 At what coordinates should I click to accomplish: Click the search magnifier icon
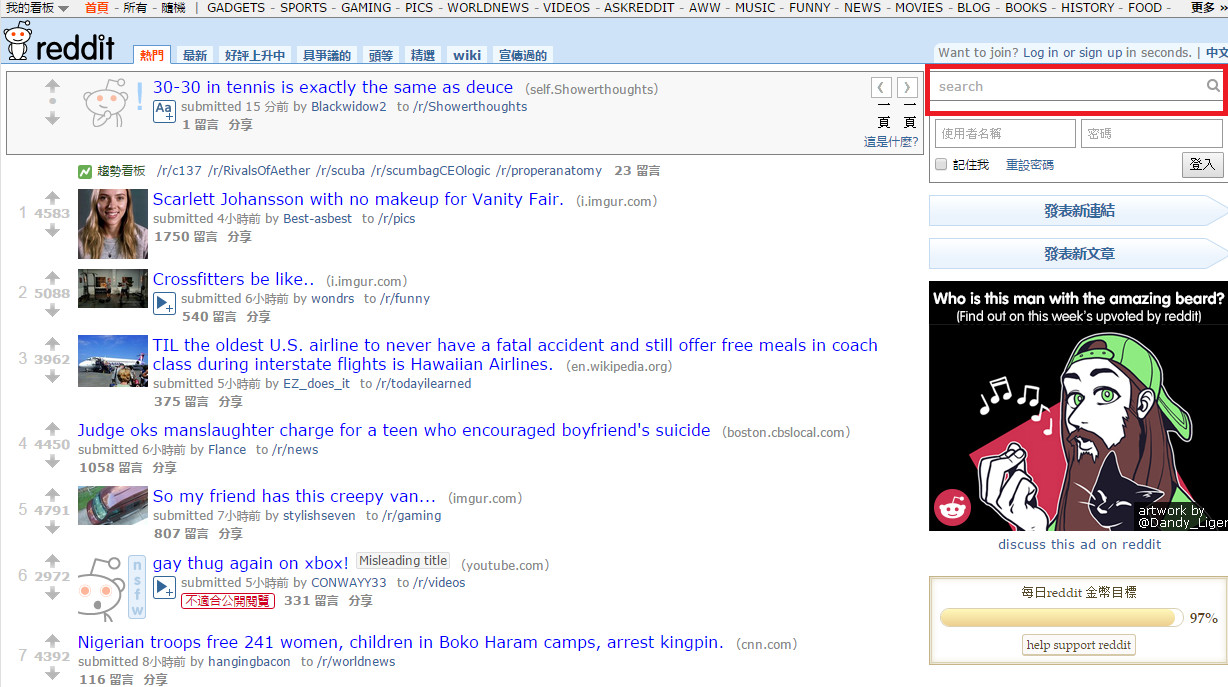(x=1213, y=86)
